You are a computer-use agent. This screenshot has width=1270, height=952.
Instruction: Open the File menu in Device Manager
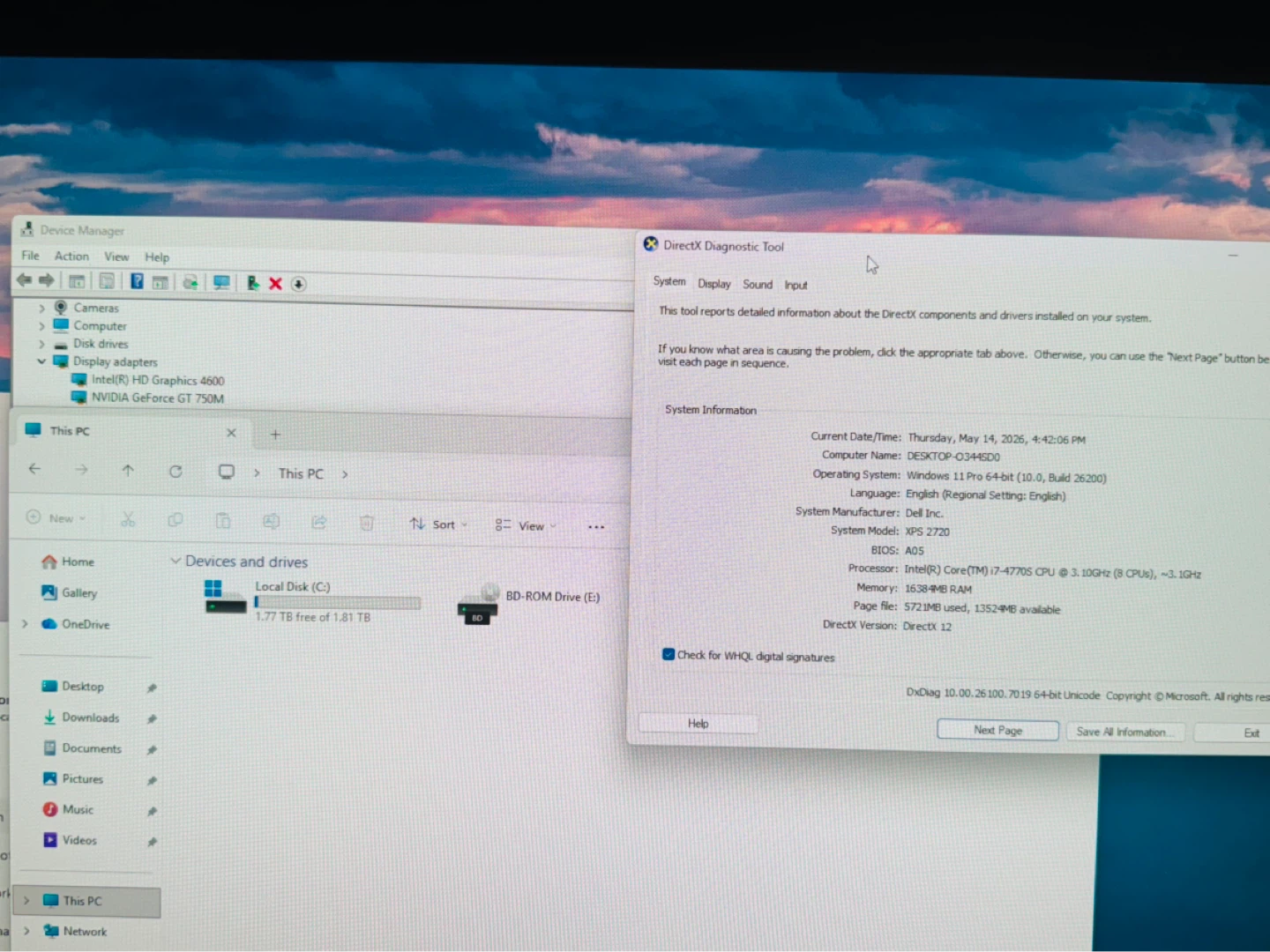coord(30,256)
